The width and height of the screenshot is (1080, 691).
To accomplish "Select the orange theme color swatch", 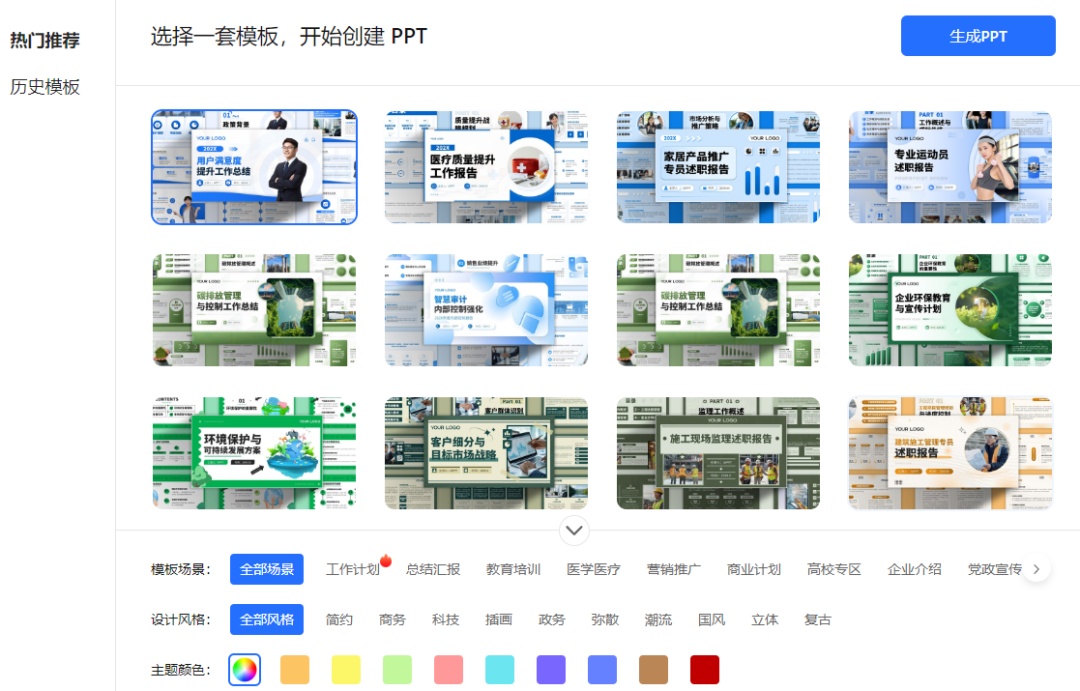I will click(295, 670).
